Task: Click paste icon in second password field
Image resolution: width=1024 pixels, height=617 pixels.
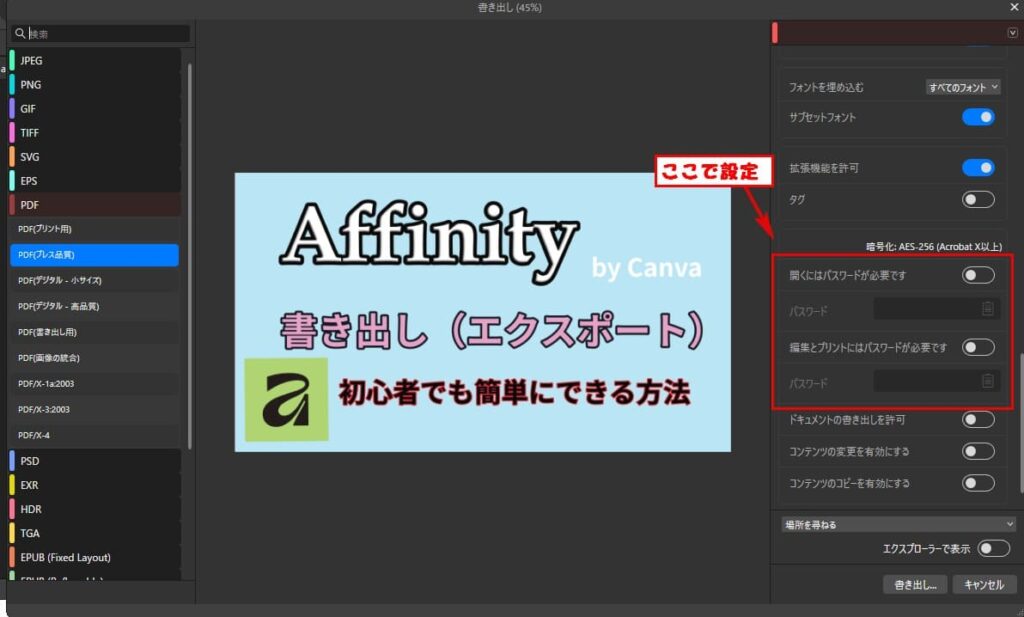Action: point(987,381)
